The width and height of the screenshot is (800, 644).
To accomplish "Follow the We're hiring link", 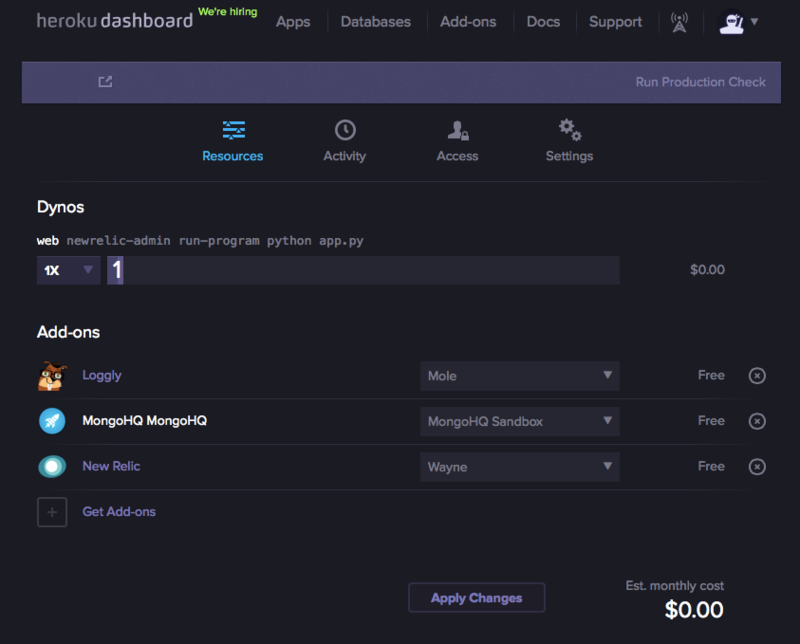I will tap(228, 12).
